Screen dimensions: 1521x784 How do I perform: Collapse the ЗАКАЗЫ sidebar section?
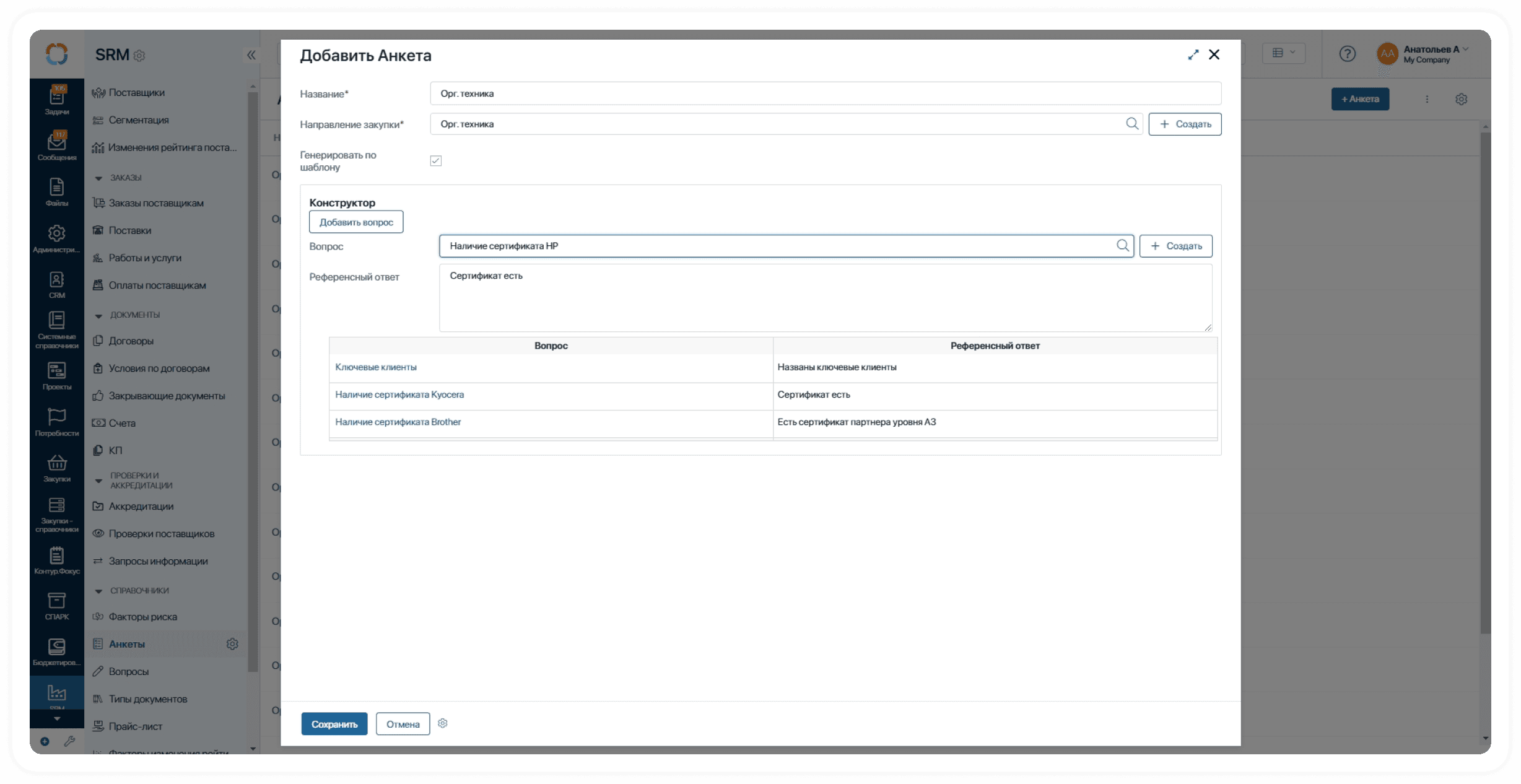coord(98,178)
